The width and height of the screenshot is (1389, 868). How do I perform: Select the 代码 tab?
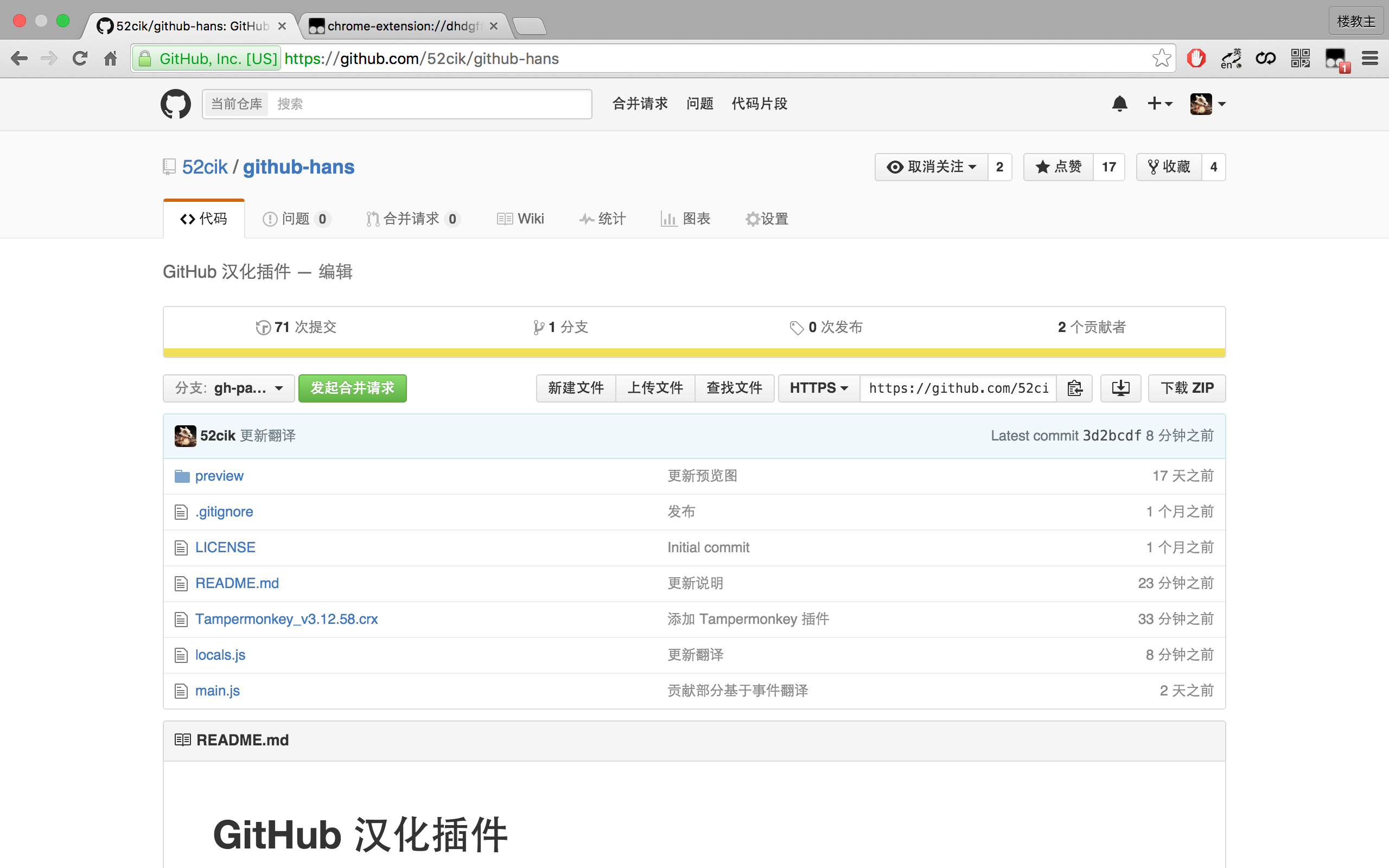[204, 219]
